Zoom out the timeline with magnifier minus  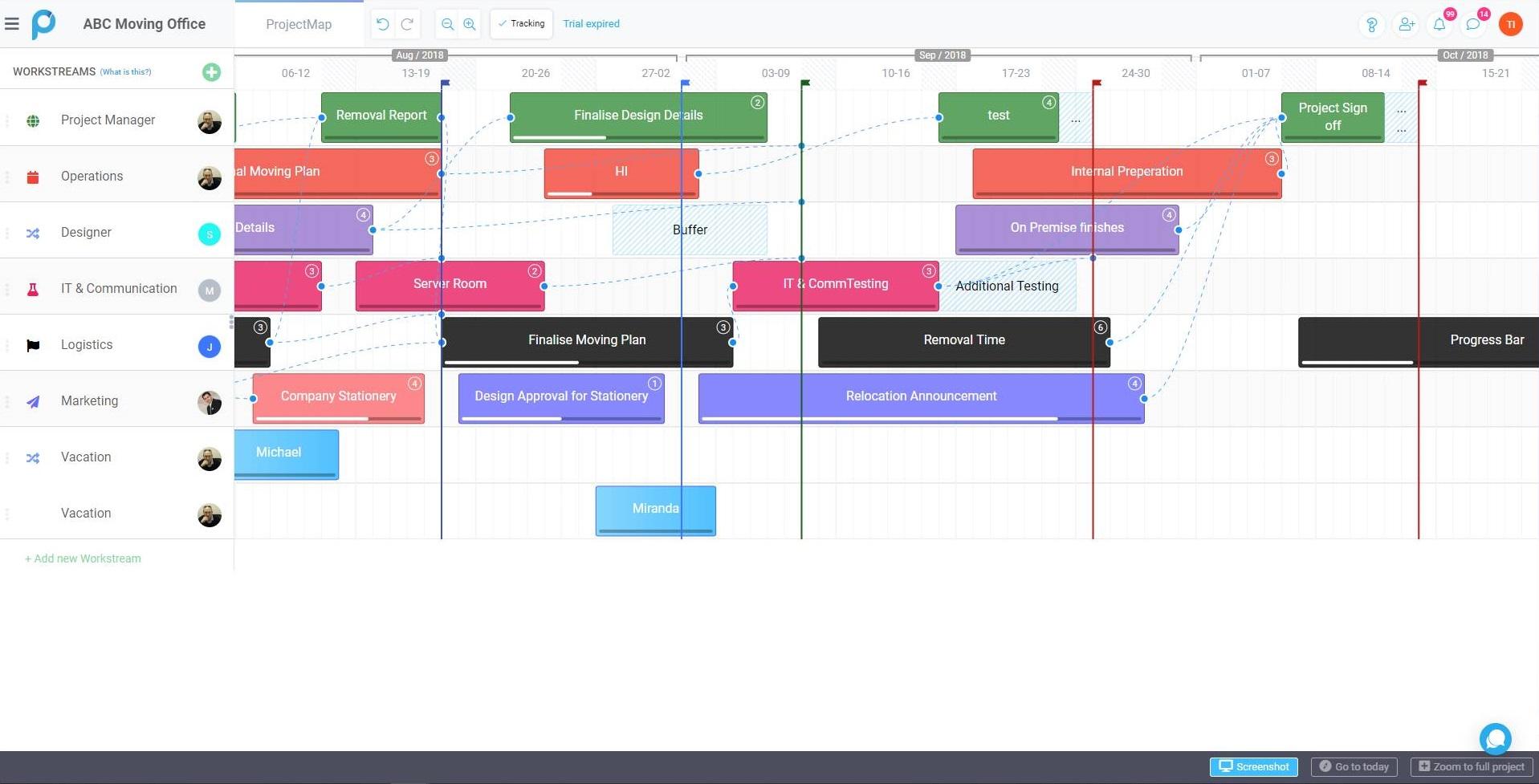[x=447, y=24]
